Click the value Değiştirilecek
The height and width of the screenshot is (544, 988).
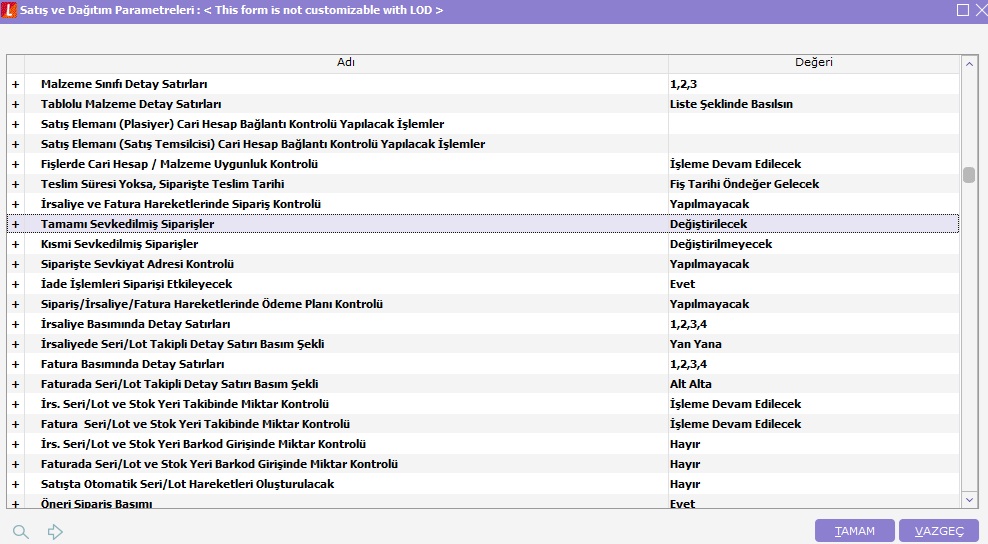(708, 224)
